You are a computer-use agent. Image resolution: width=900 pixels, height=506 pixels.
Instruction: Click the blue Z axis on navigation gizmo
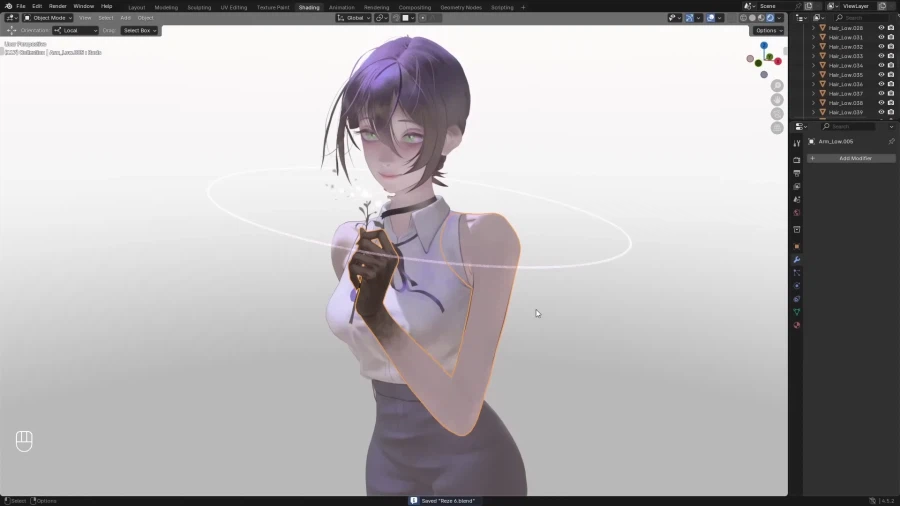tap(764, 45)
